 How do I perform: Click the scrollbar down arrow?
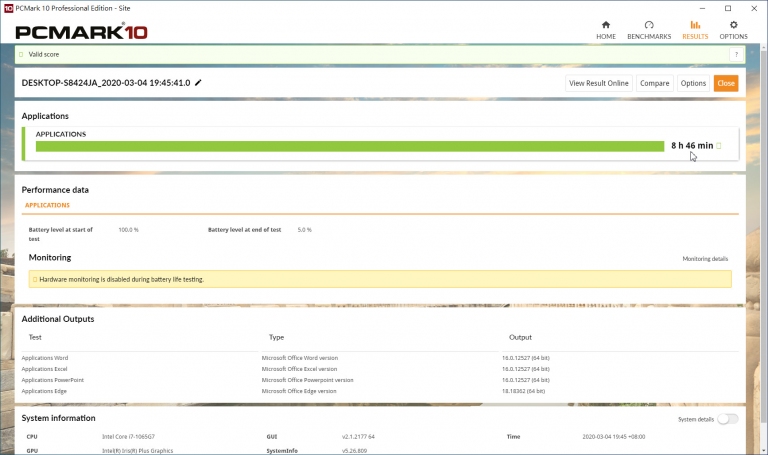[763, 450]
